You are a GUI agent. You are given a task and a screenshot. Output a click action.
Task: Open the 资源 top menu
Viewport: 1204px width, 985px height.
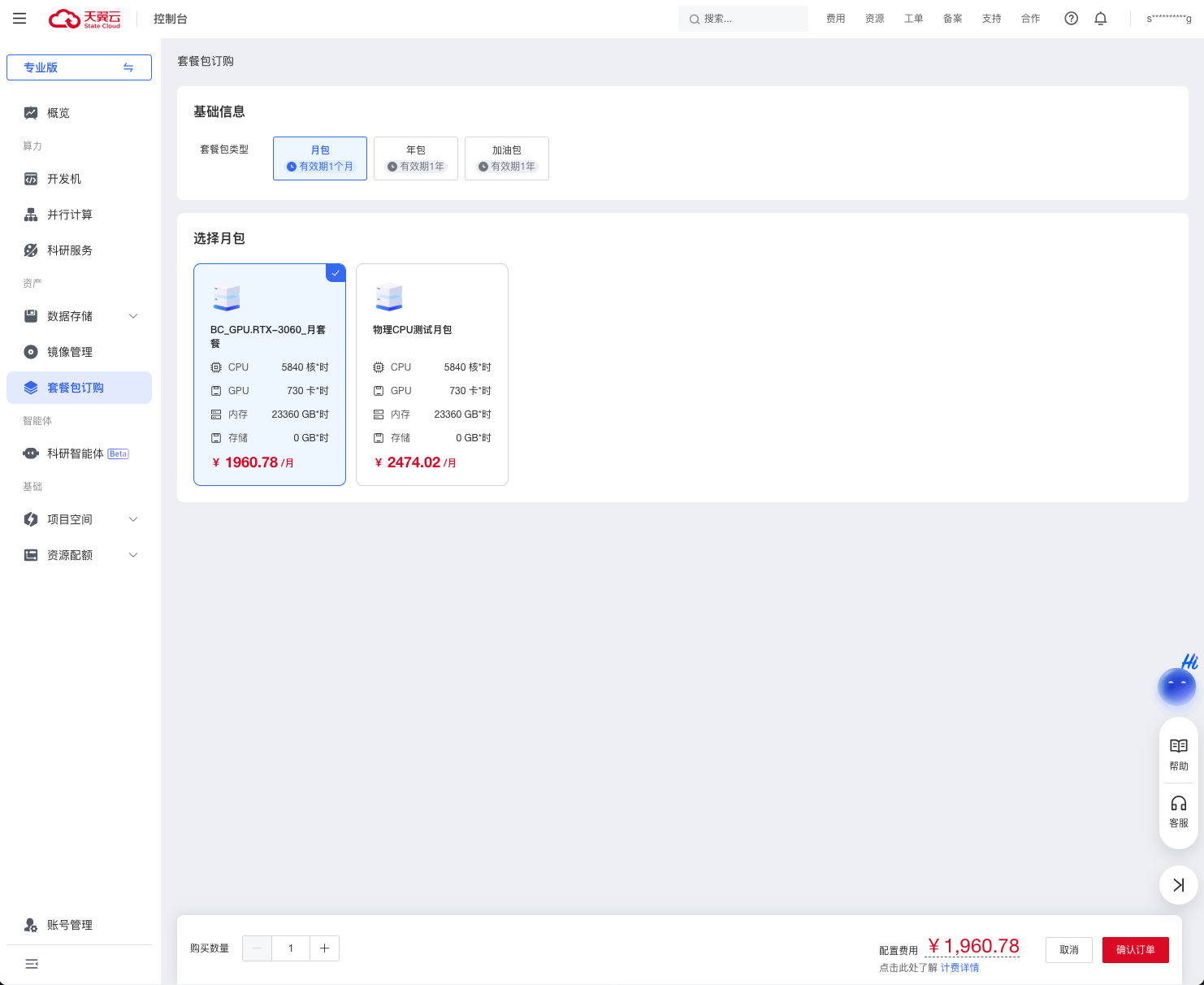click(875, 19)
